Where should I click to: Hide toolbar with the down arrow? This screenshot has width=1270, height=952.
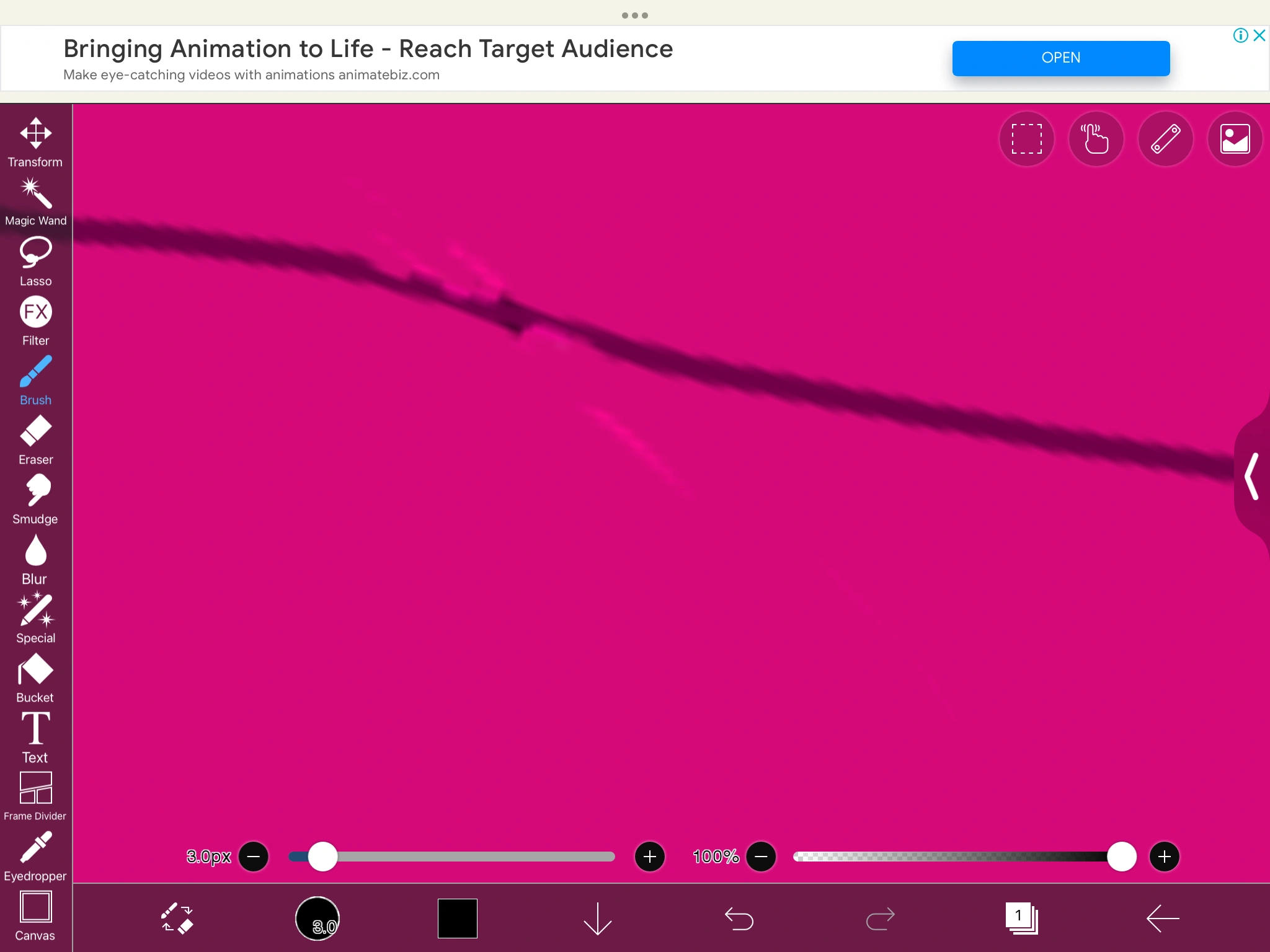(x=597, y=918)
